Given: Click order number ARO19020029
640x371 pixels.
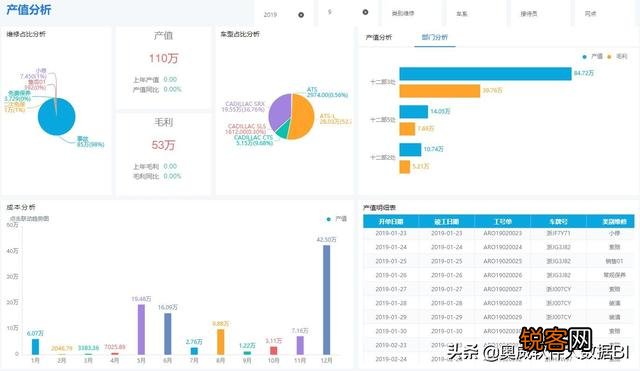Looking at the screenshot, I should pos(502,317).
